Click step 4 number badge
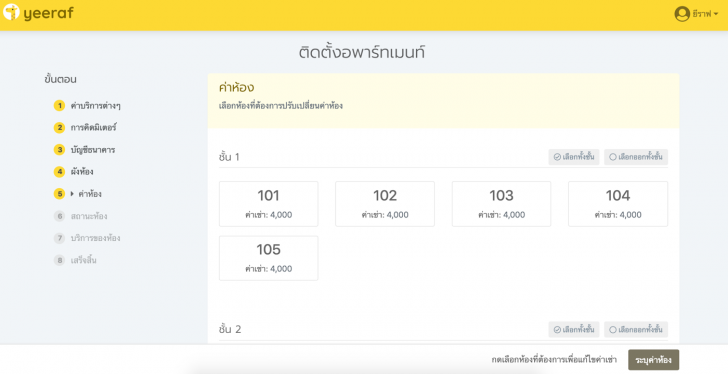The height and width of the screenshot is (374, 728). [x=59, y=172]
